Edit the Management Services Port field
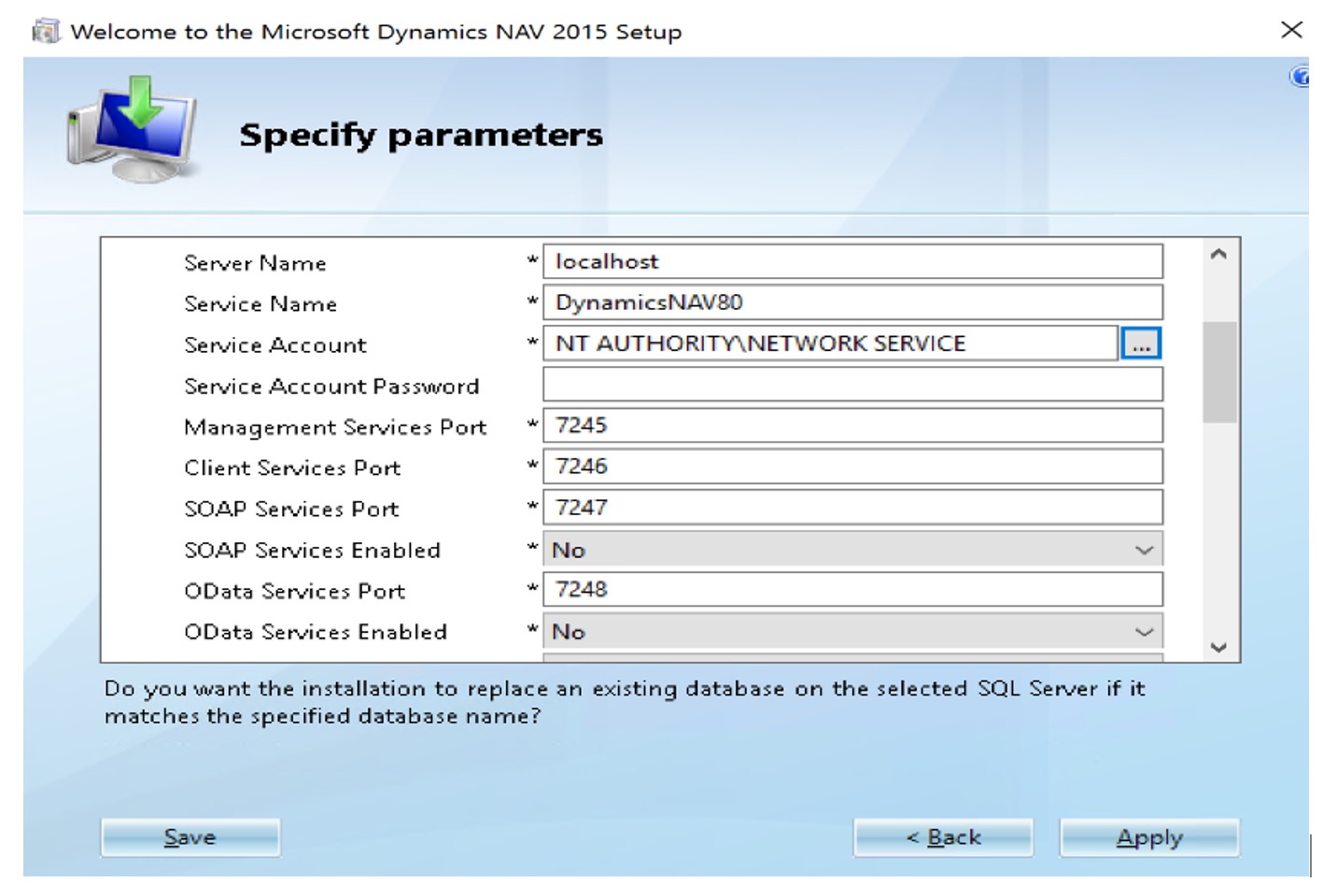This screenshot has height=896, width=1337. tap(852, 426)
